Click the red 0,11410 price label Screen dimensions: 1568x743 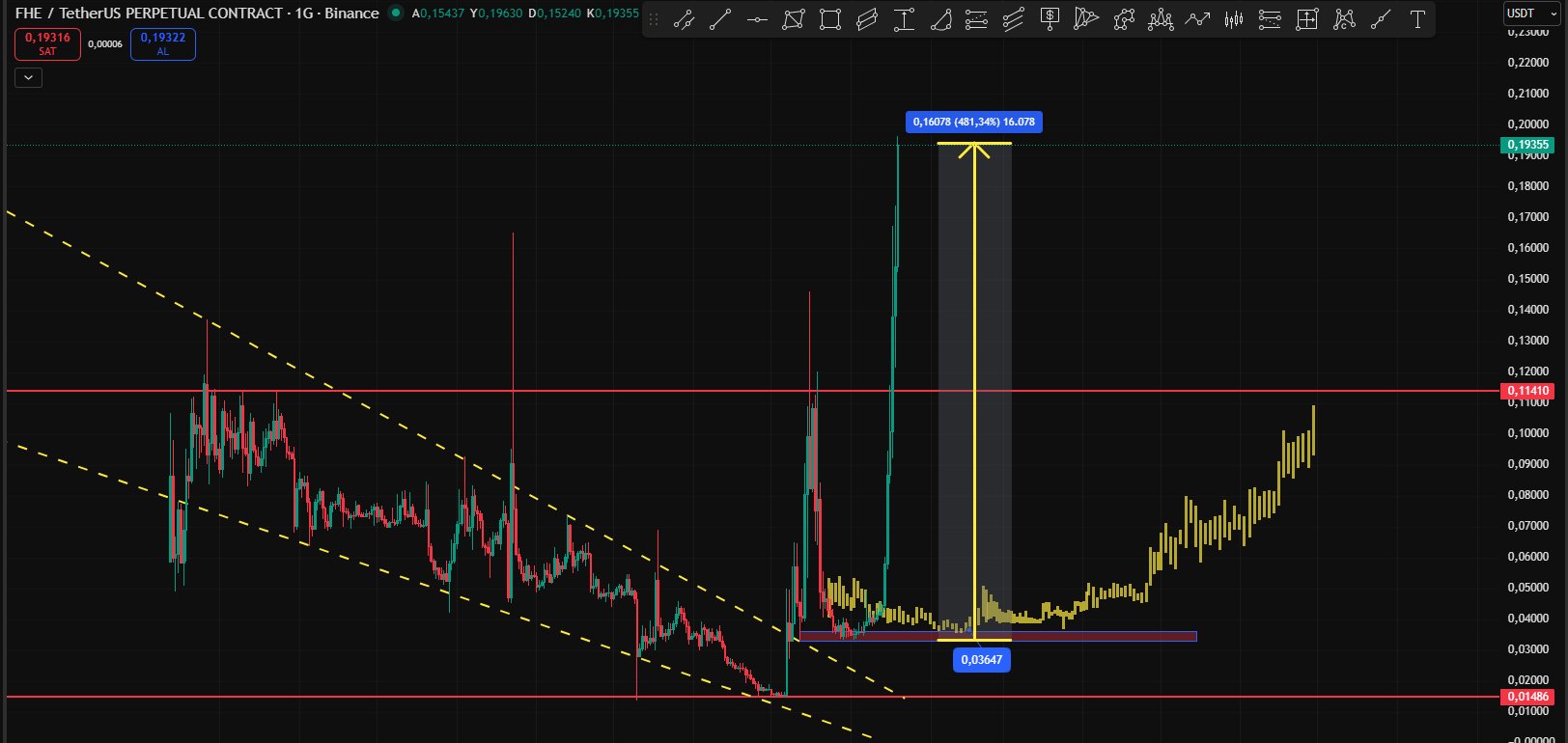(1527, 391)
